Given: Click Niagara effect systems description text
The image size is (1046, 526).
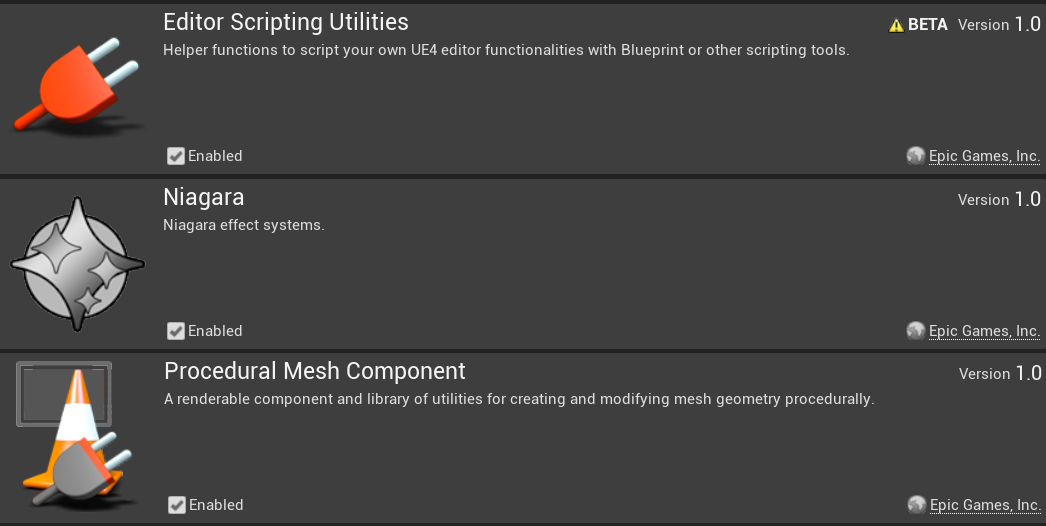Looking at the screenshot, I should [243, 226].
